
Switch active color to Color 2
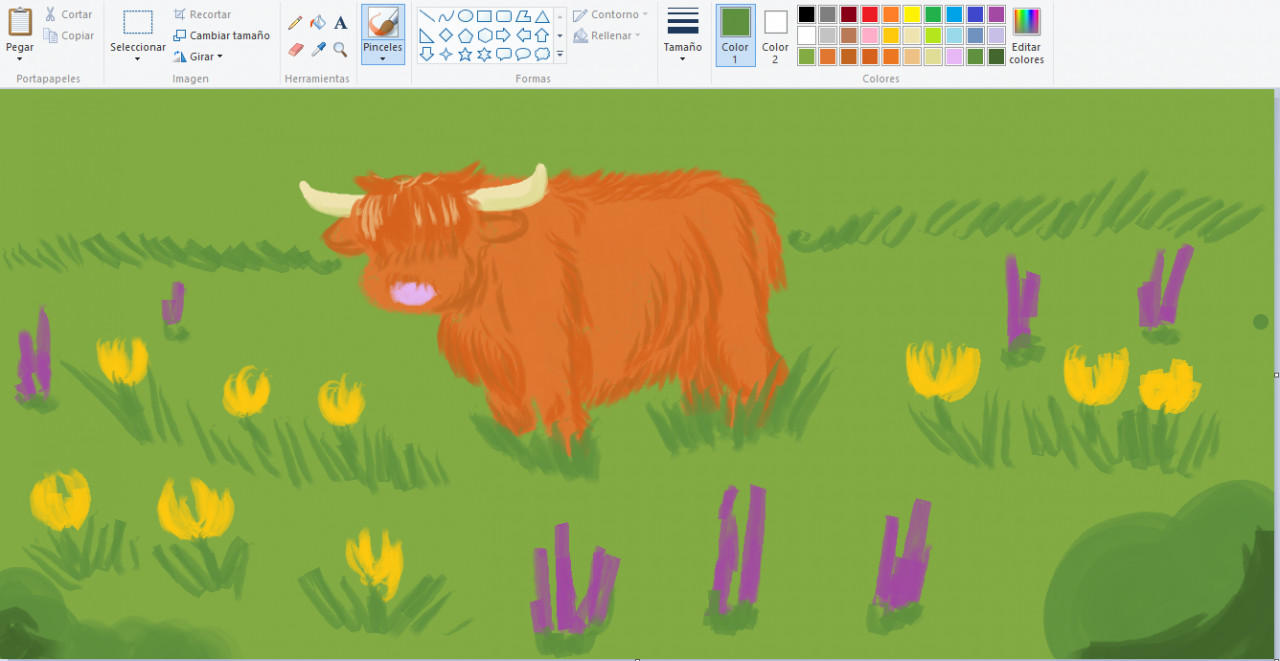[775, 35]
